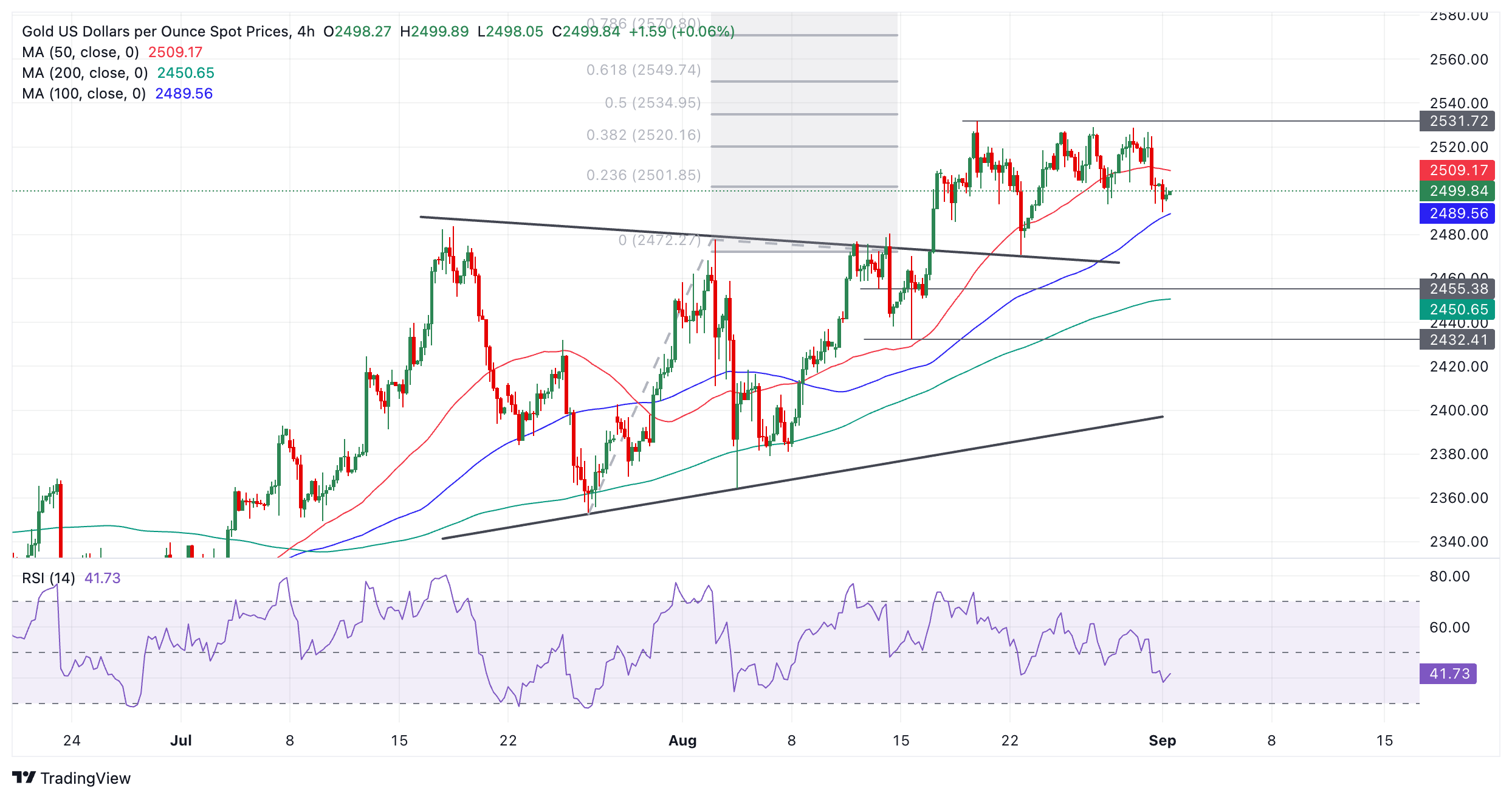Click the Aug date on time axis

pos(682,741)
